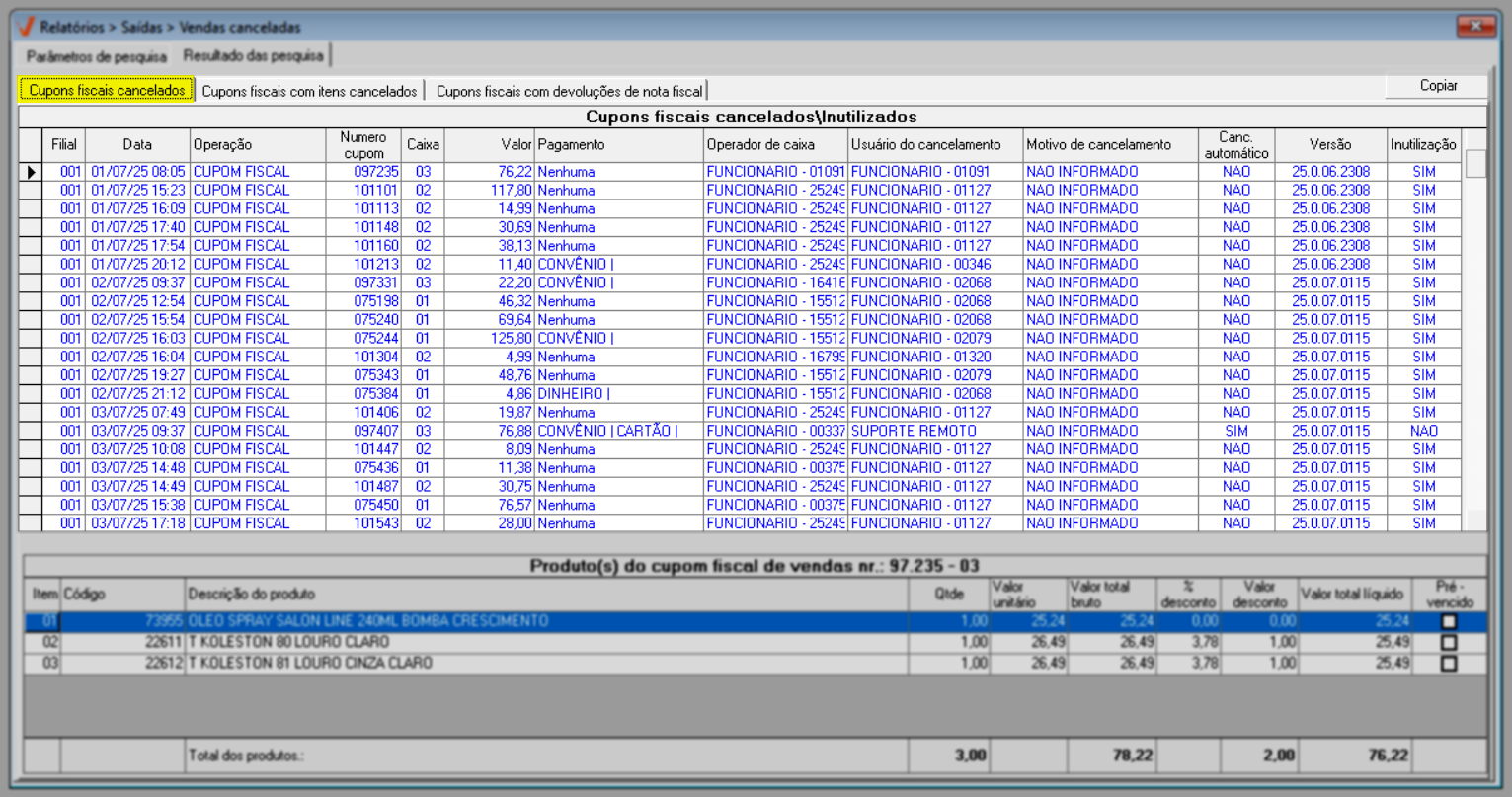This screenshot has width=1512, height=797.
Task: Click the Operador de caixa column header
Action: click(760, 145)
